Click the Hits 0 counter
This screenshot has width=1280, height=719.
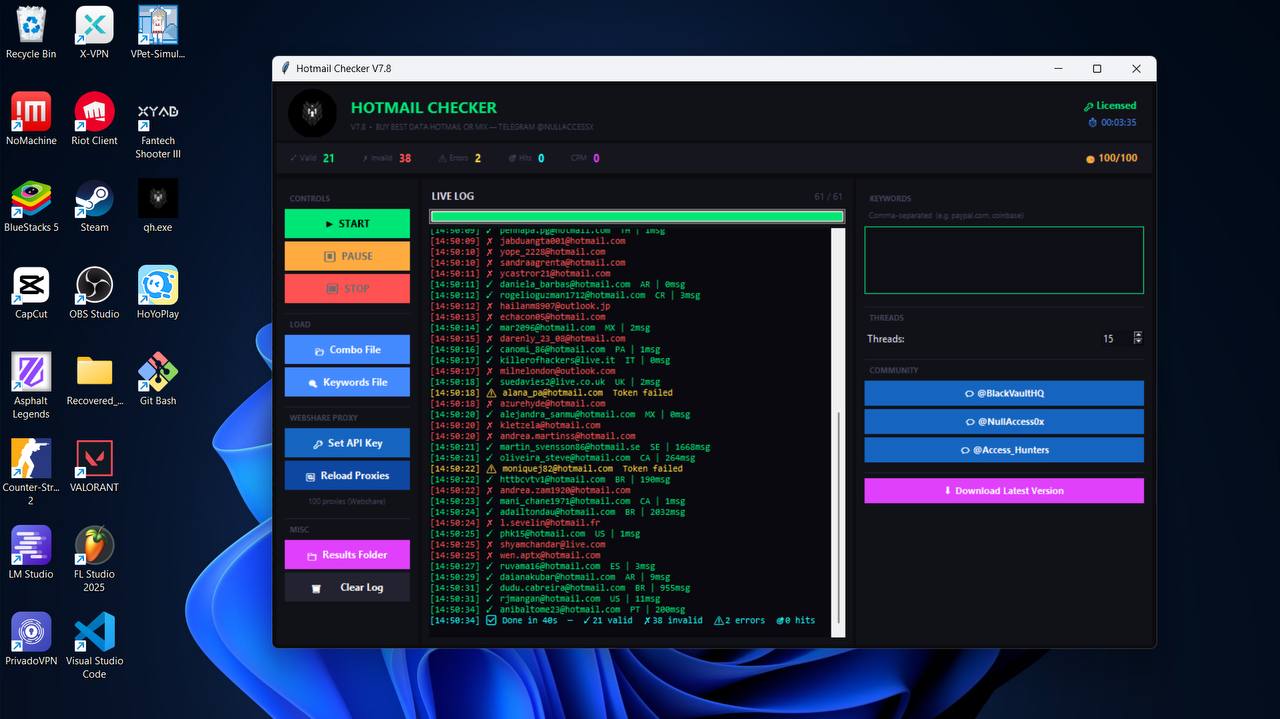pos(526,158)
